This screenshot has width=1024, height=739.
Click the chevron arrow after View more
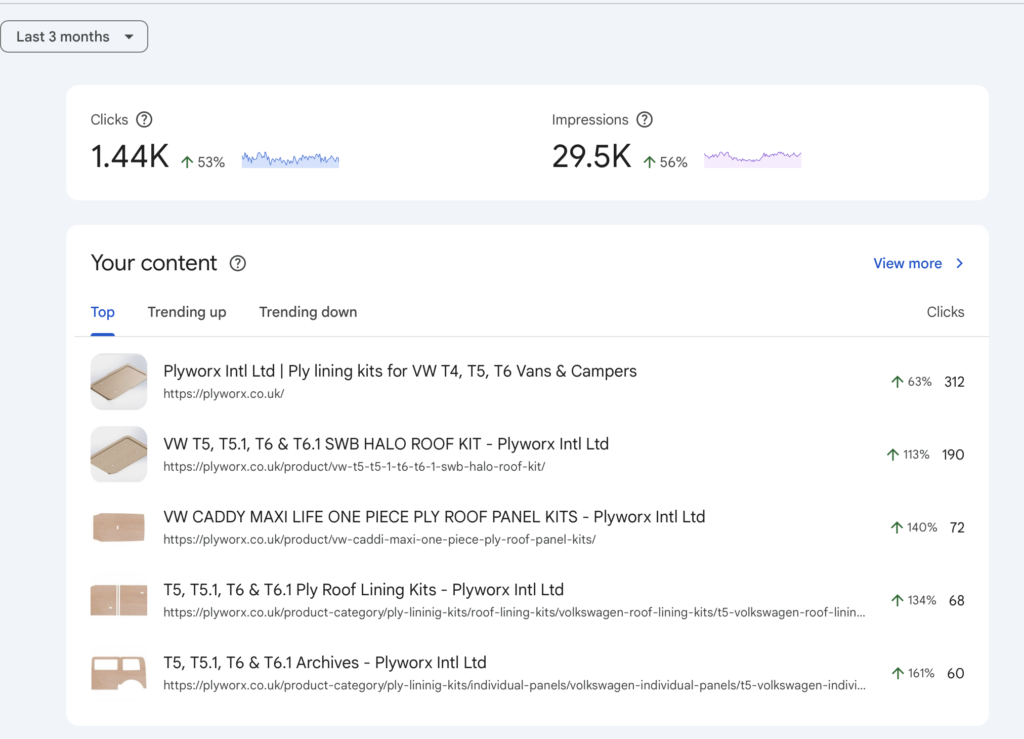(959, 263)
